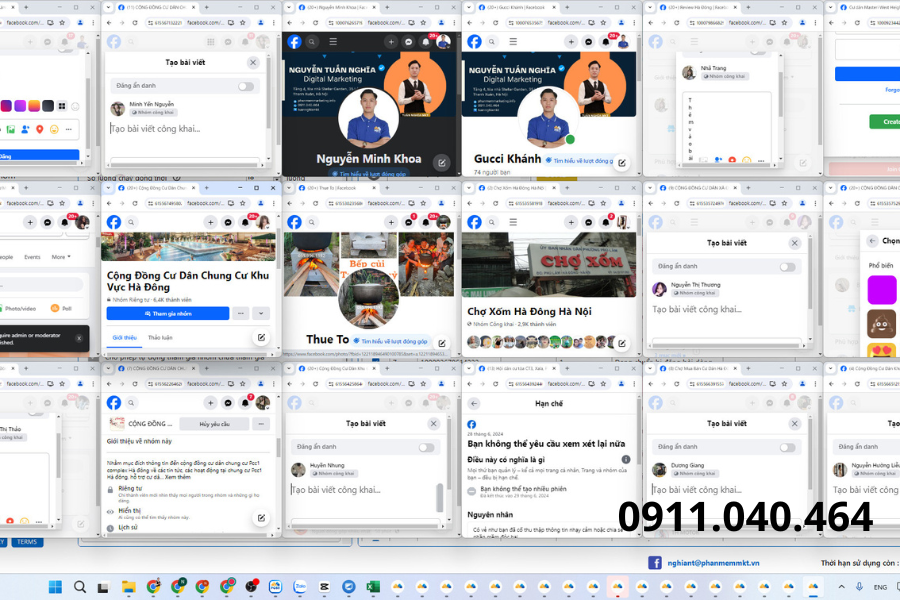
Task: Open Messenger in the Nguyễn Minh Khoa window
Action: tap(409, 42)
